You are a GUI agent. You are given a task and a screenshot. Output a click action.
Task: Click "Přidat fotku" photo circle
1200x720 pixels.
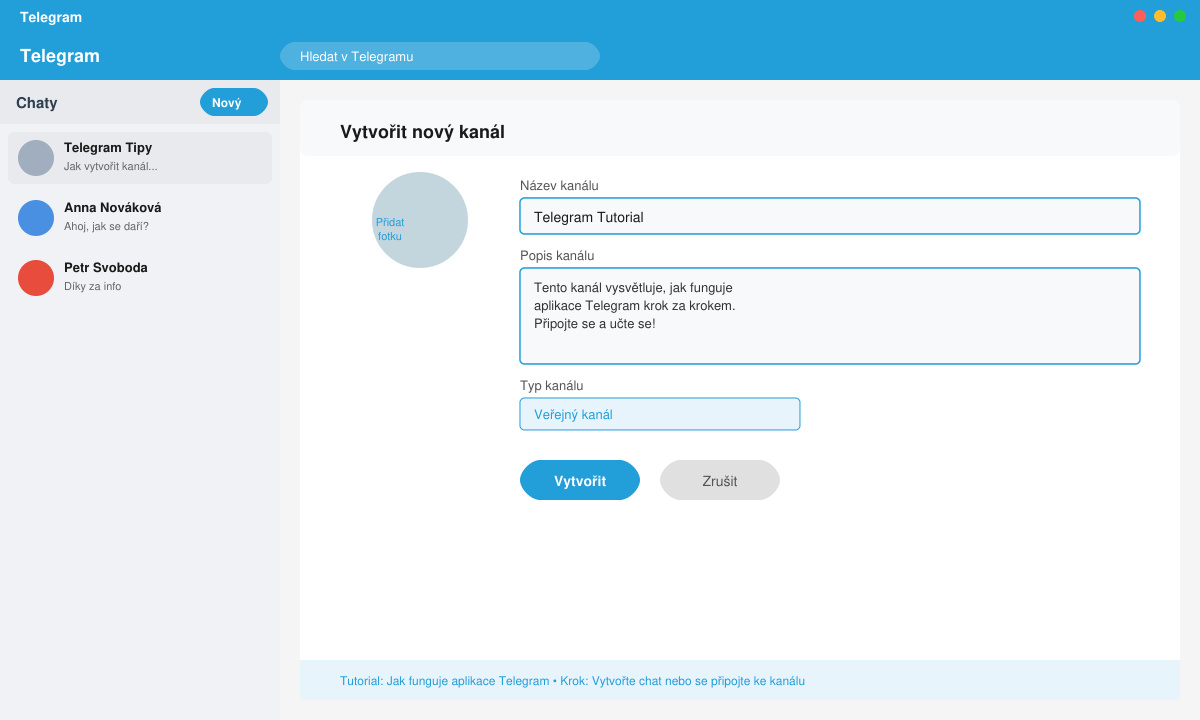pos(420,220)
